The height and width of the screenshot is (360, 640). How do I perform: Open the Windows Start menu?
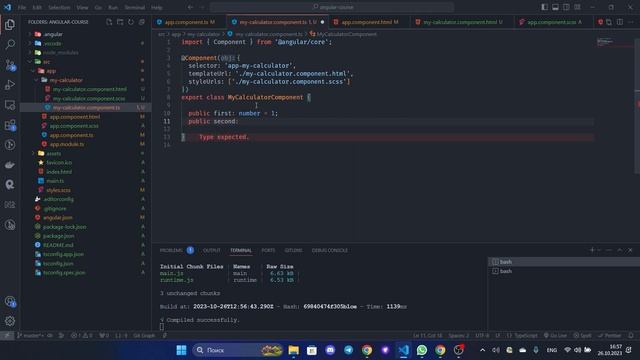pyautogui.click(x=181, y=350)
